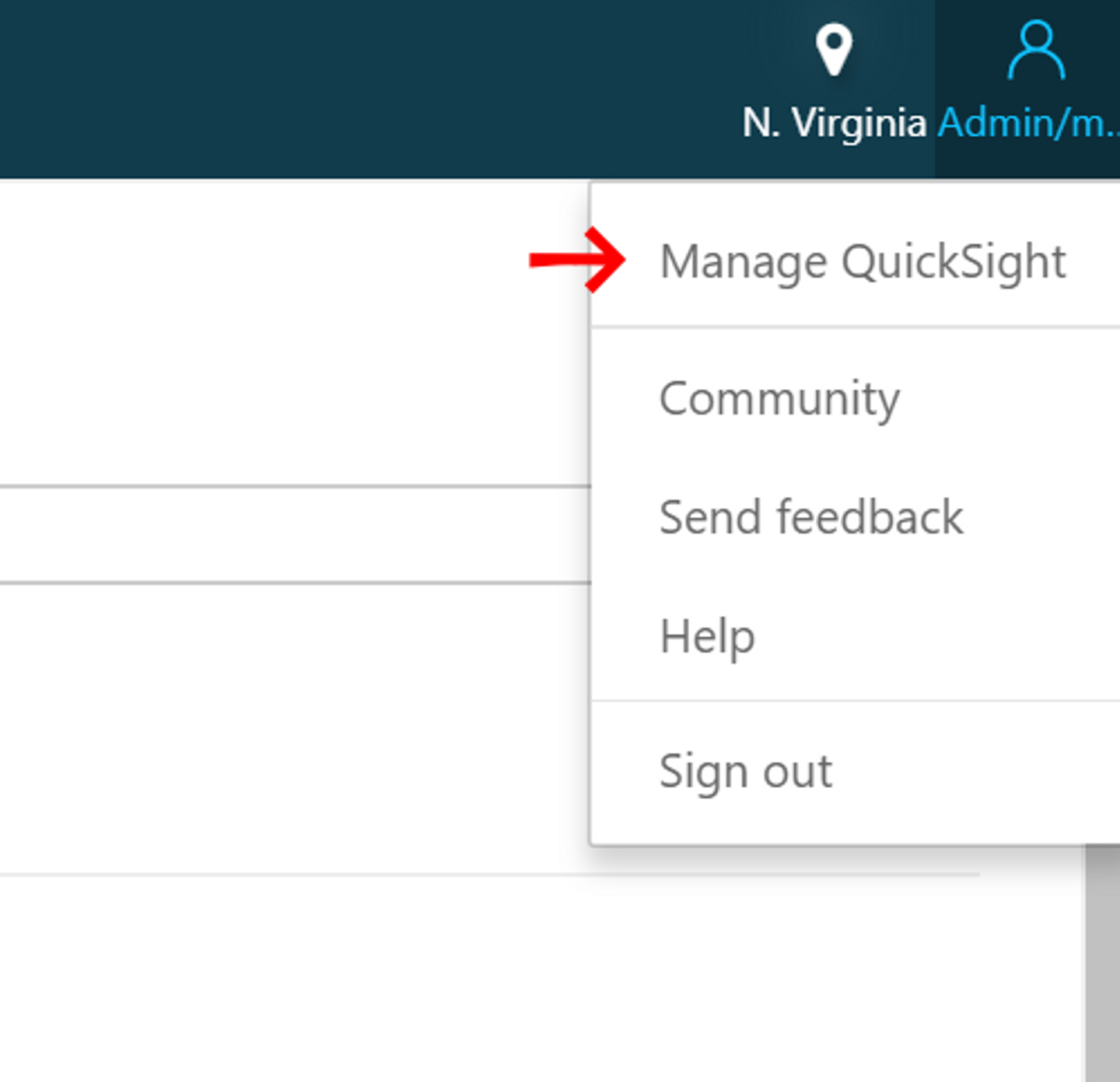Click the location pin icon
The width and height of the screenshot is (1120, 1082).
tap(834, 50)
